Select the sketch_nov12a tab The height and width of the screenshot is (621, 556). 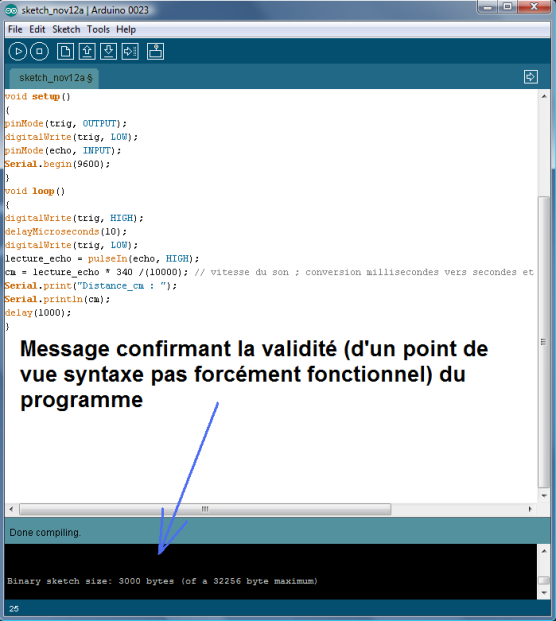(55, 78)
